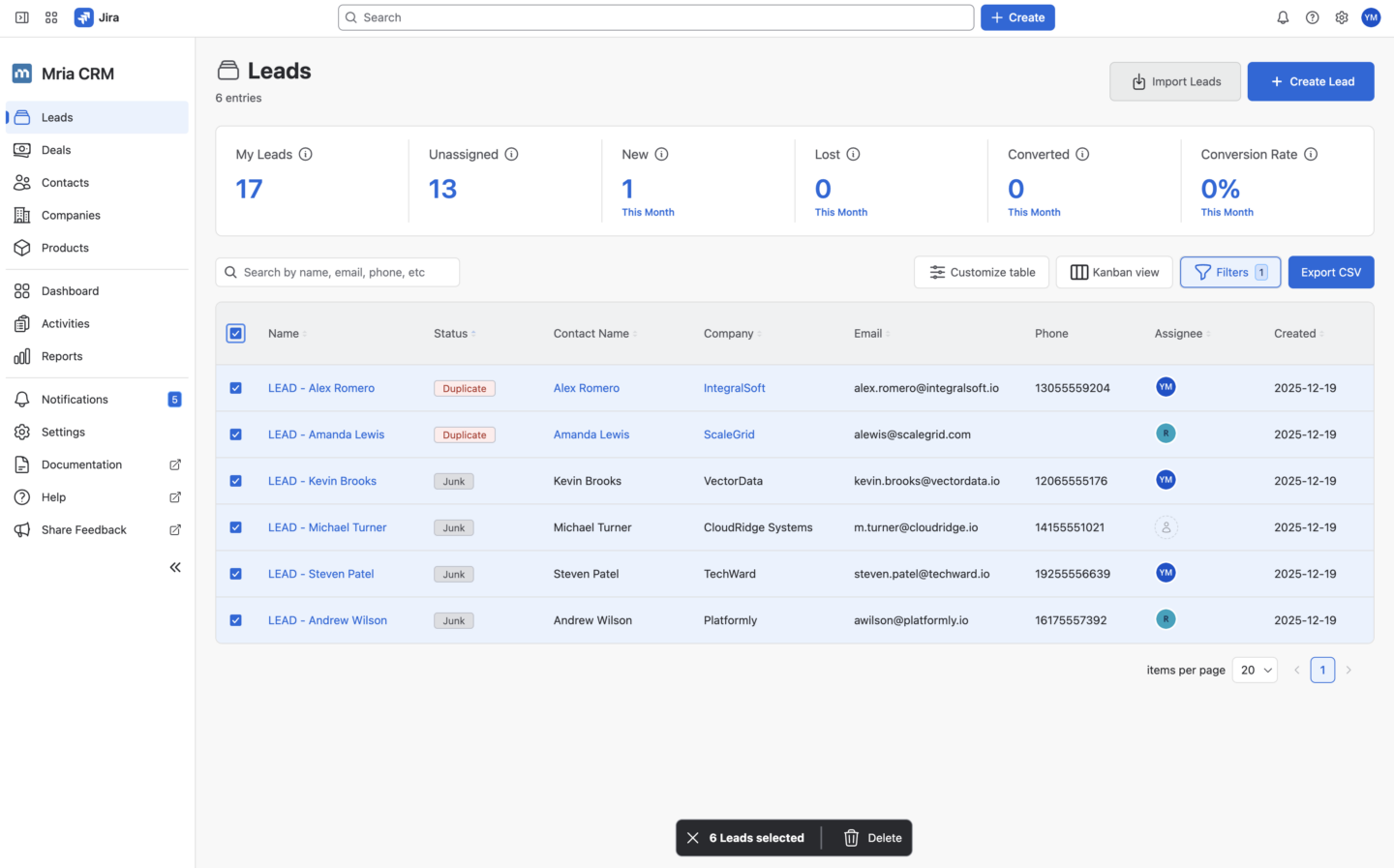Go to the next page arrow

[x=1349, y=670]
